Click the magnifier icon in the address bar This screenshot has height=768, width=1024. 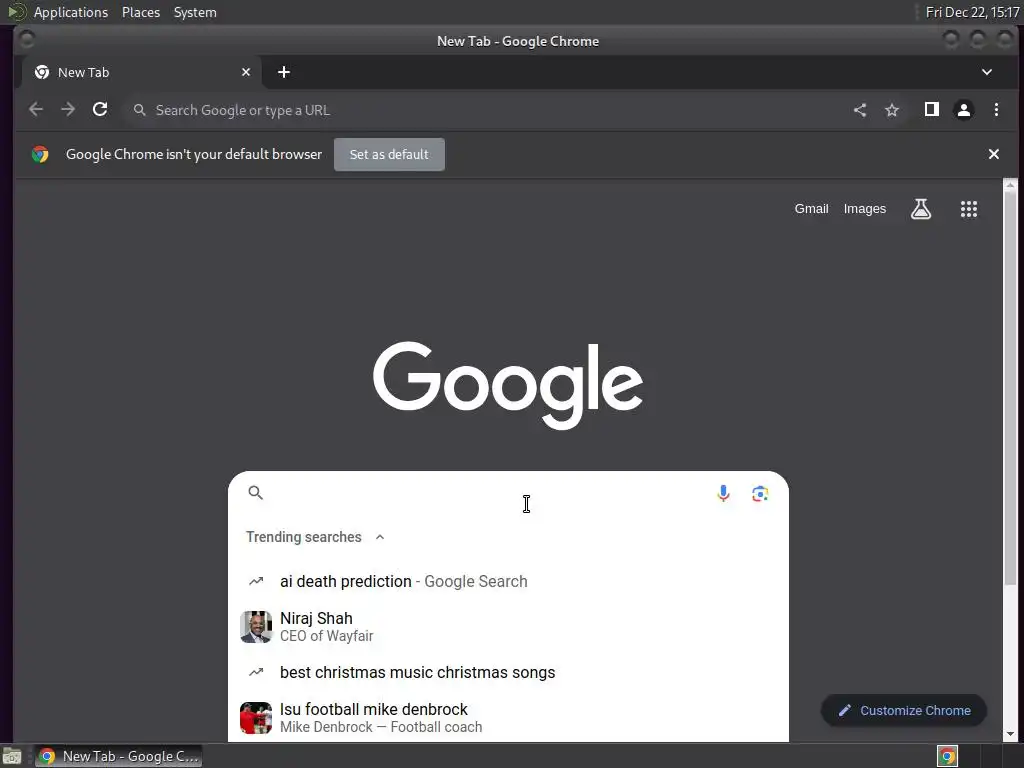[140, 110]
